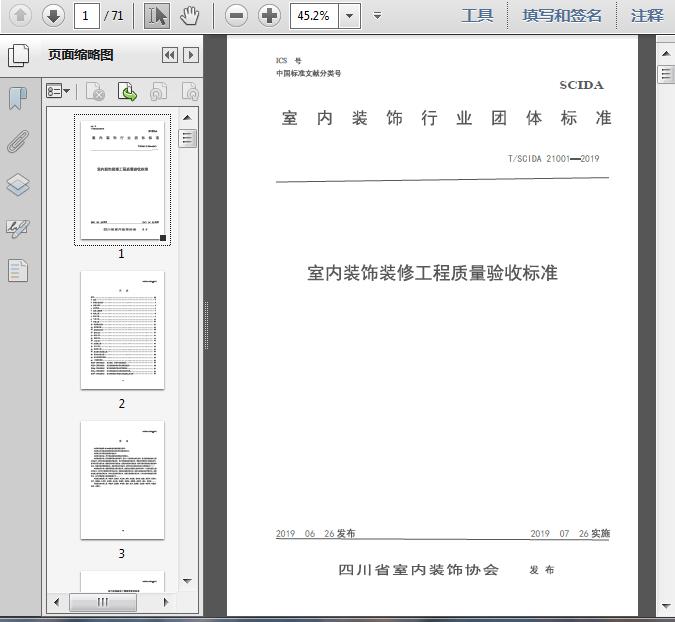Click the document vertical scroll handle
Screen dimensions: 675x622
coord(666,74)
